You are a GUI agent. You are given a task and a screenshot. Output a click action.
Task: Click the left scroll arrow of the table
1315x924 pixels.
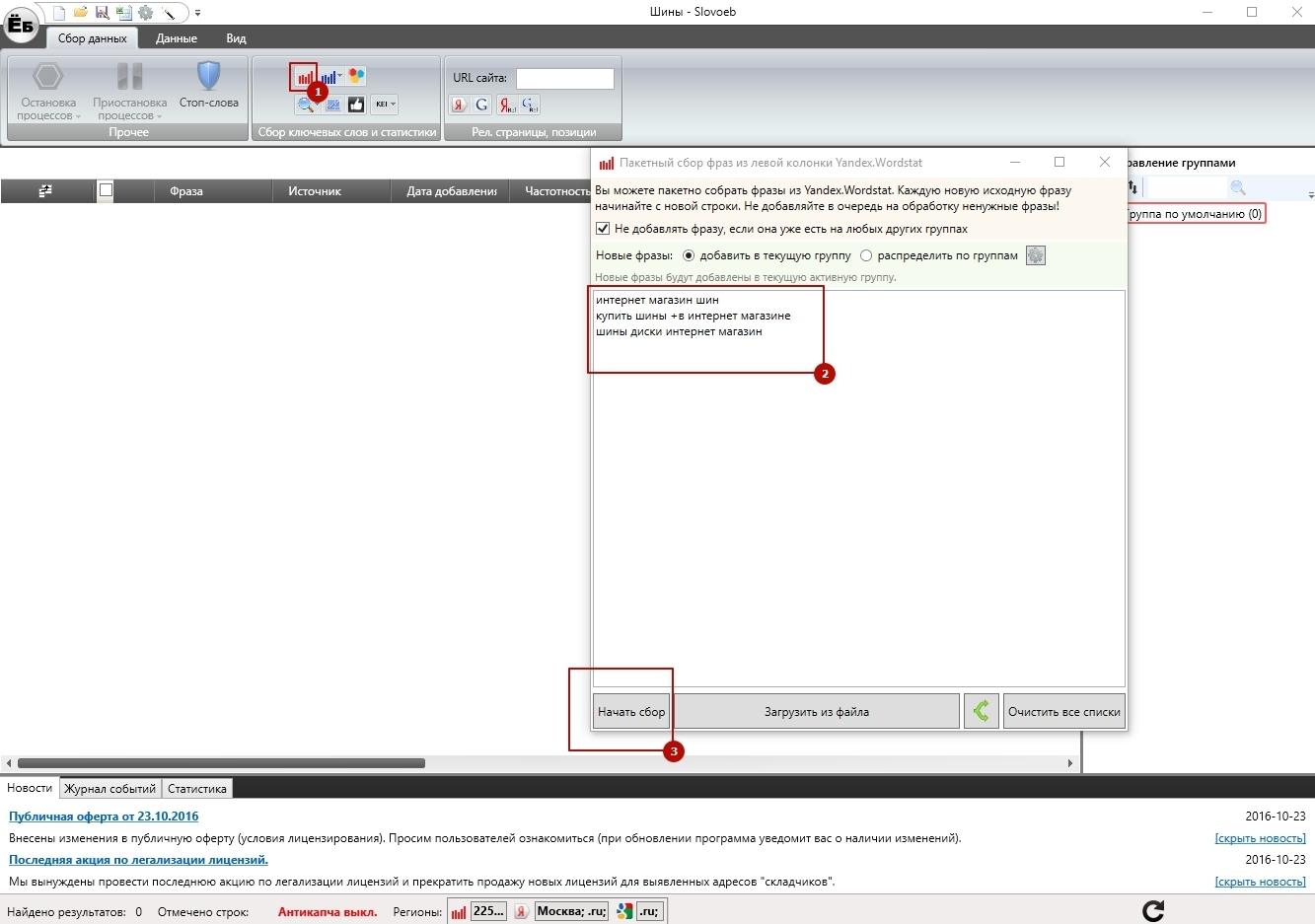[x=9, y=763]
